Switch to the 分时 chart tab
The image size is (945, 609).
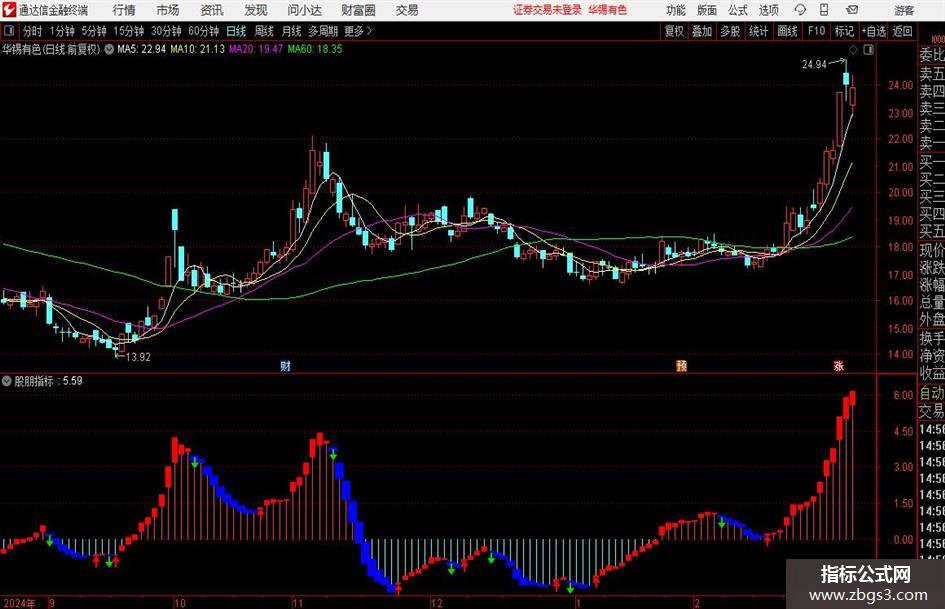pyautogui.click(x=32, y=31)
